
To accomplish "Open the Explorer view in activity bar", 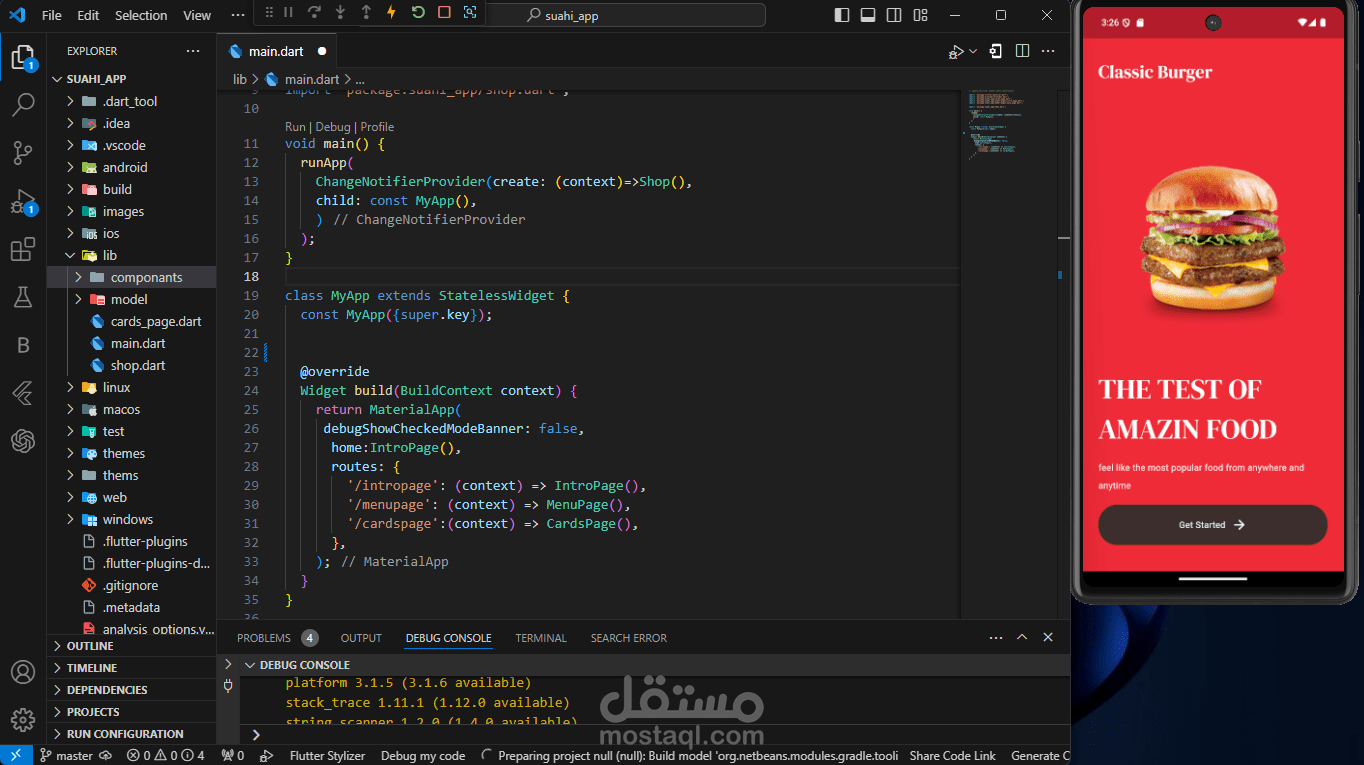I will (x=23, y=56).
